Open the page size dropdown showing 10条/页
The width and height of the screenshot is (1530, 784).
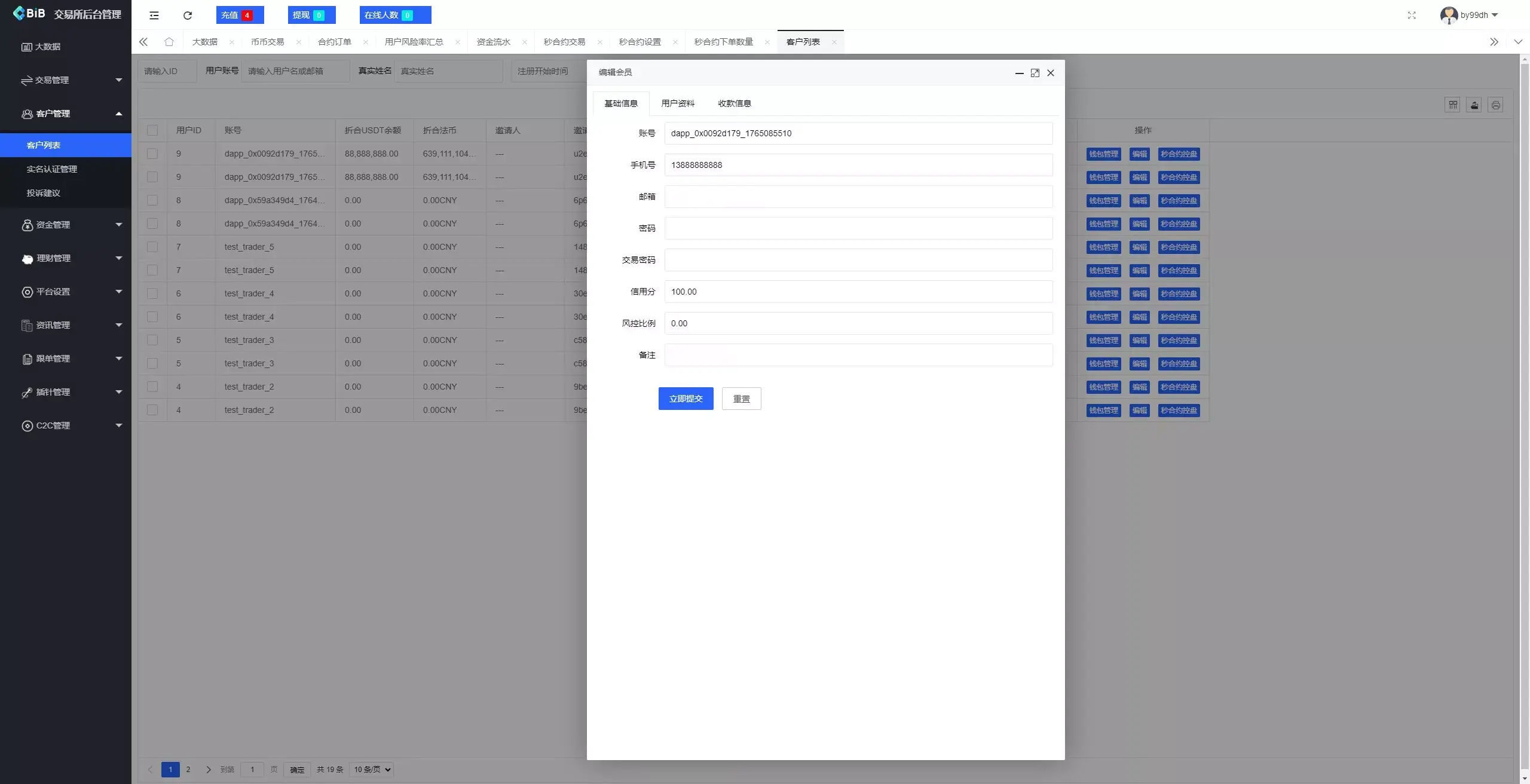pos(371,770)
